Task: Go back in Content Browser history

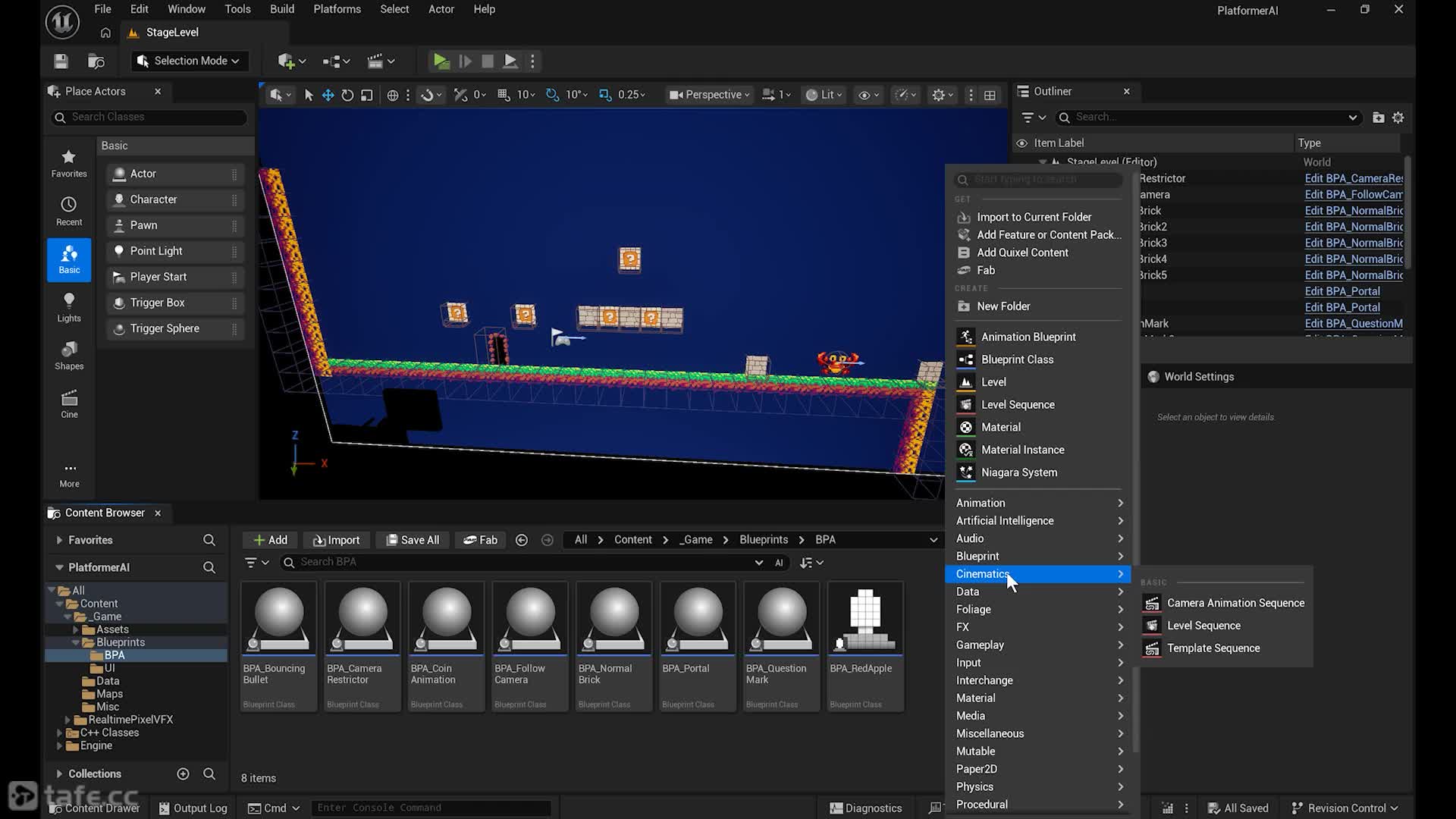Action: coord(522,540)
